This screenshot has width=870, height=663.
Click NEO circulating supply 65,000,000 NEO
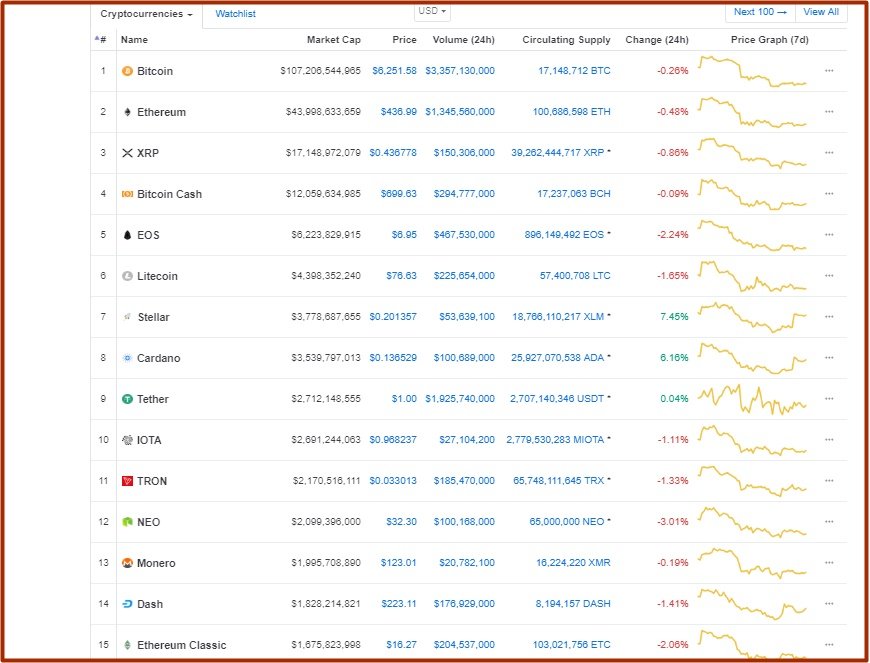coord(566,522)
